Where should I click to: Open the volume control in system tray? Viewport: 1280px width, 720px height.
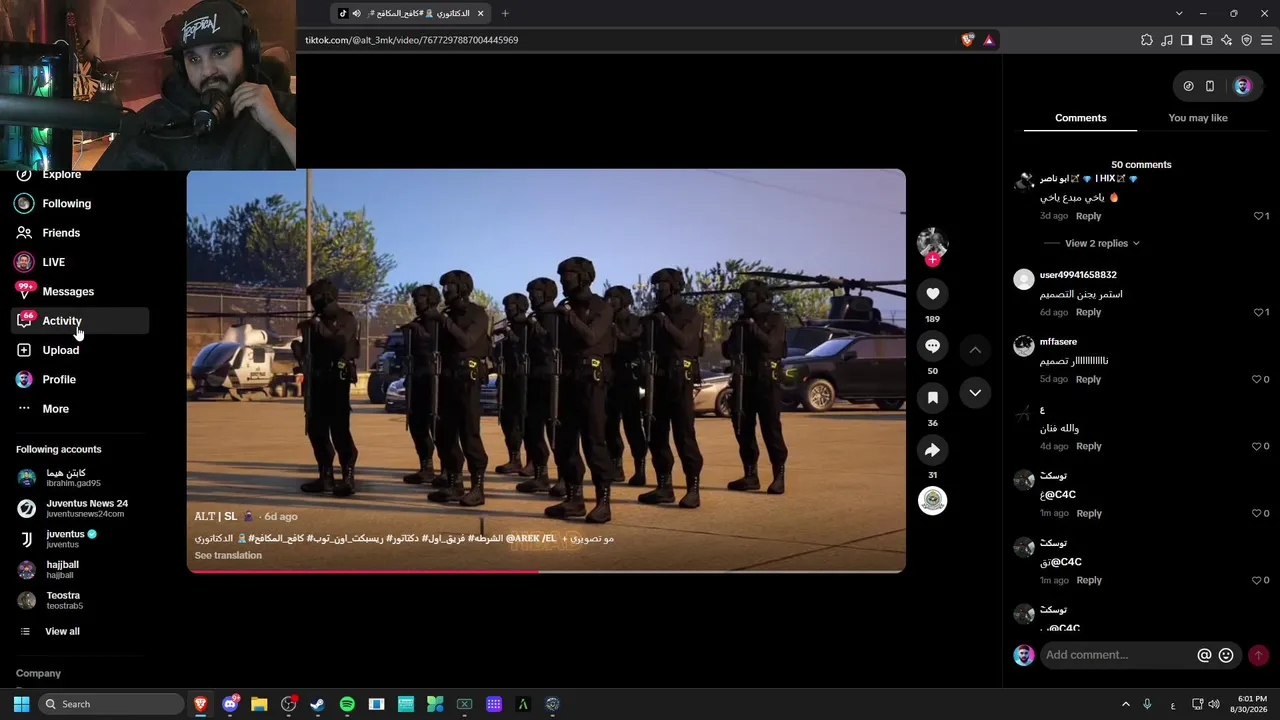tap(1214, 704)
